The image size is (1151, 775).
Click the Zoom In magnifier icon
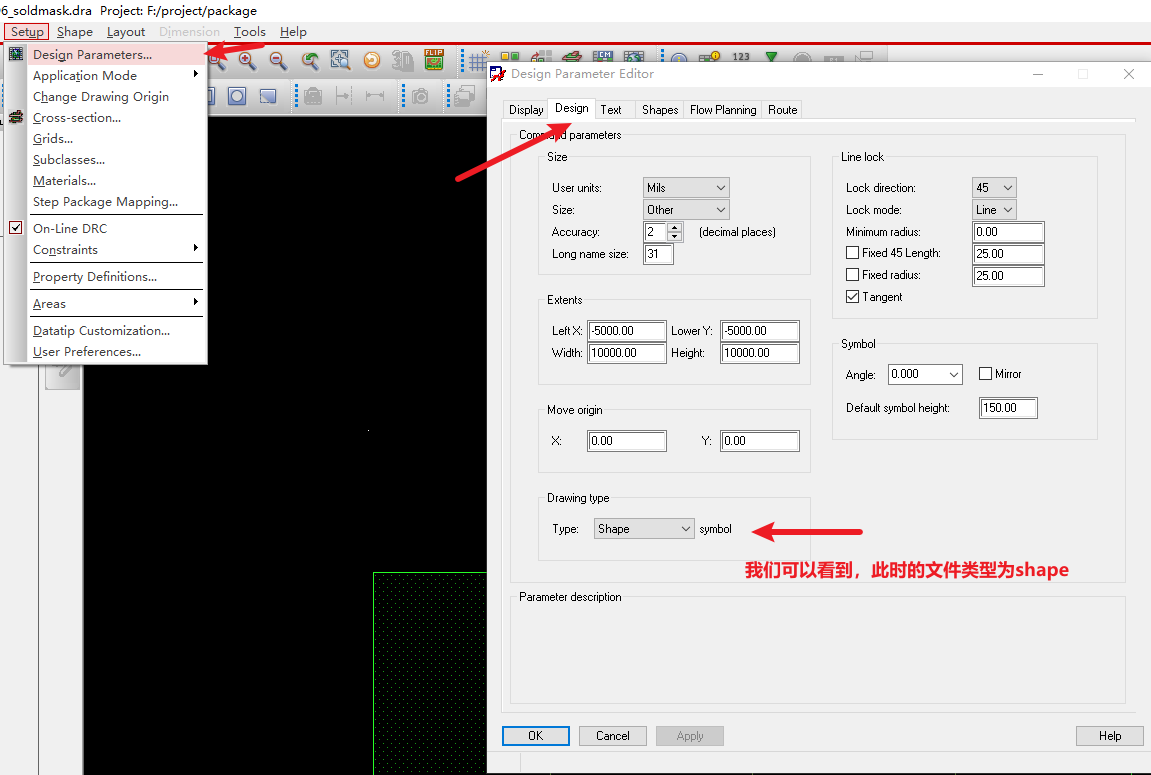246,60
